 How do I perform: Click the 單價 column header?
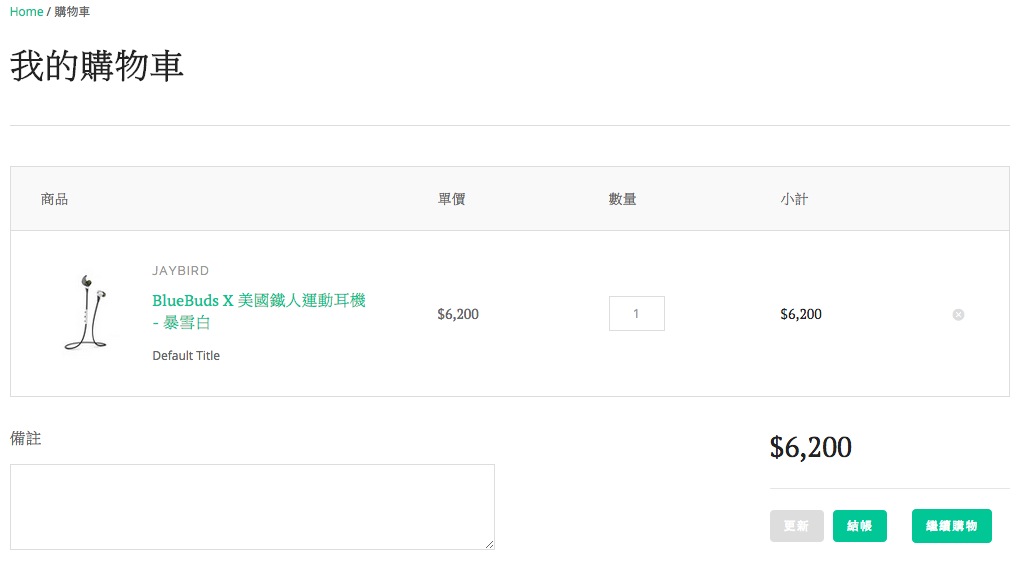tap(451, 199)
